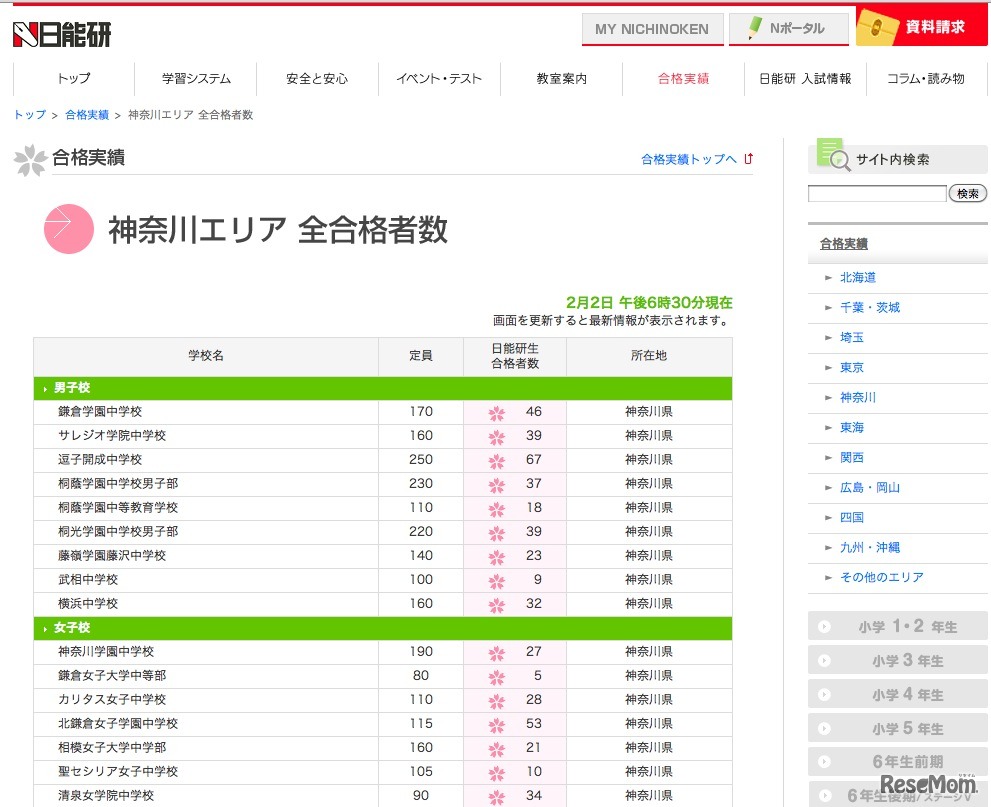The height and width of the screenshot is (807, 991).
Task: Expand the 九州・沖縄 sidebar entry
Action: [x=866, y=547]
